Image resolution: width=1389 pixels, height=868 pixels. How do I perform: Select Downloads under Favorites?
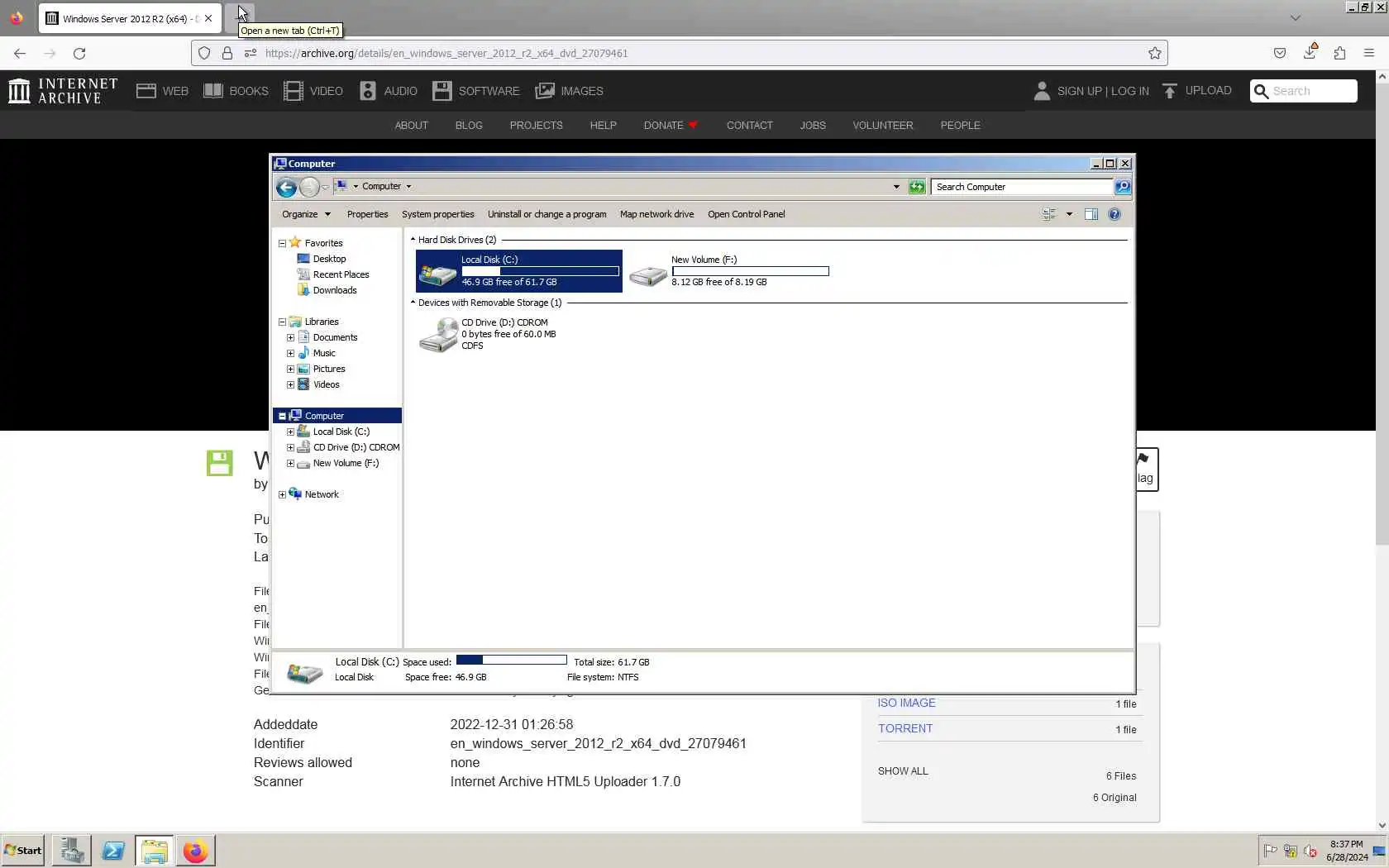[335, 290]
